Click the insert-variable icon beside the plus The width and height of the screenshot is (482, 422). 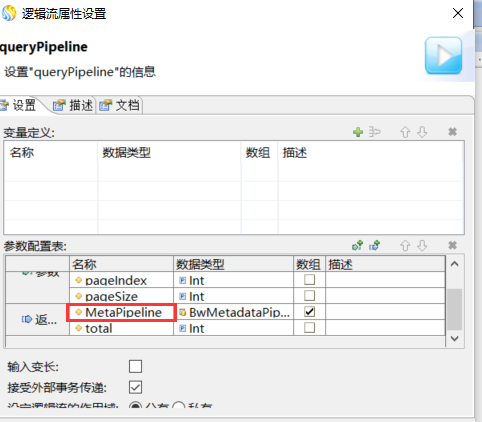point(375,132)
